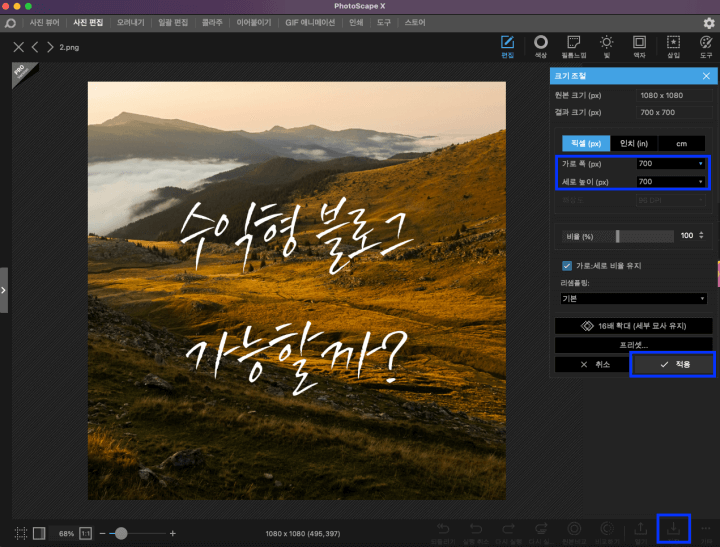Toggle the split compare view icon

coord(39,533)
